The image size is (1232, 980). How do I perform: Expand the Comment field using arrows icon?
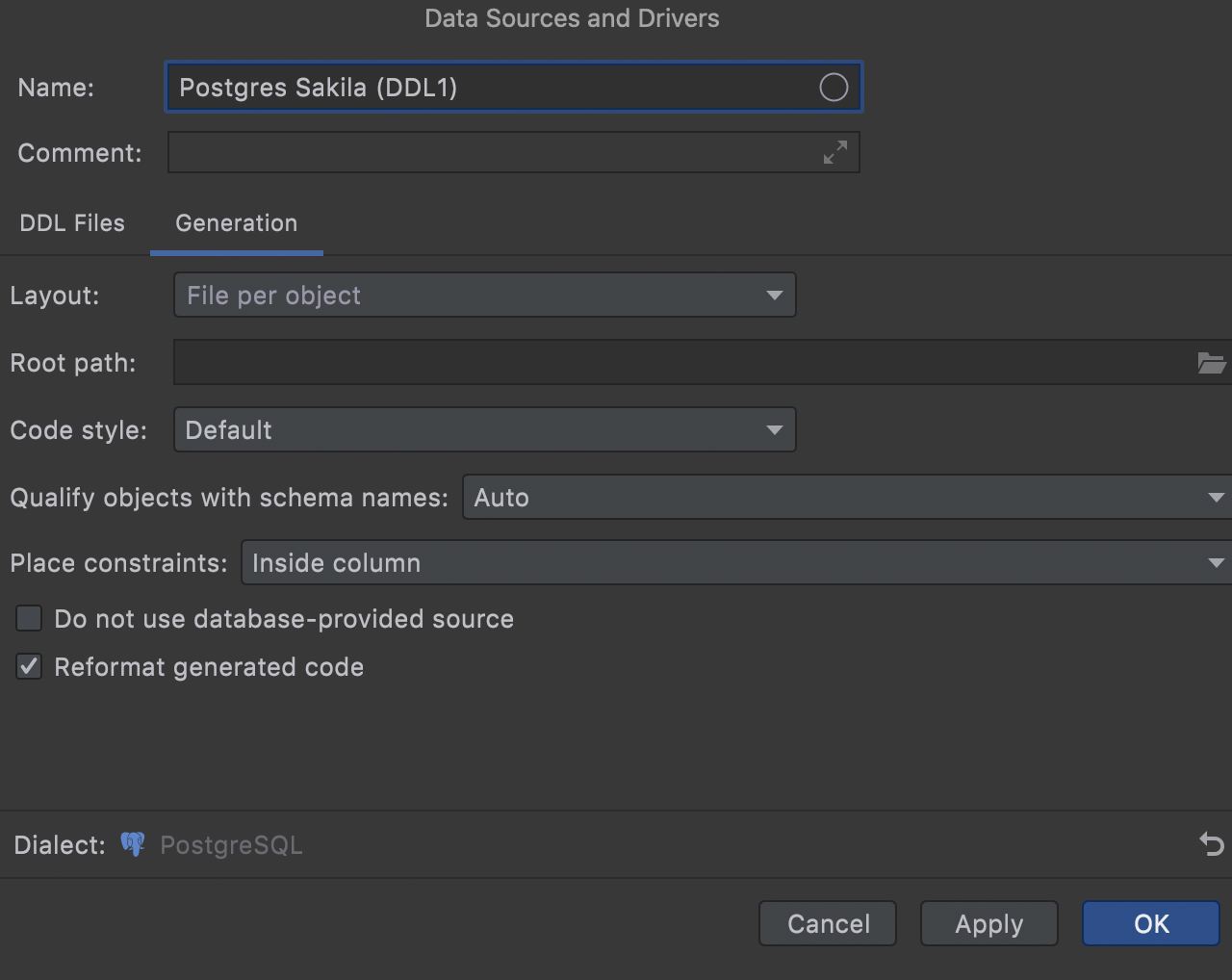[x=835, y=152]
